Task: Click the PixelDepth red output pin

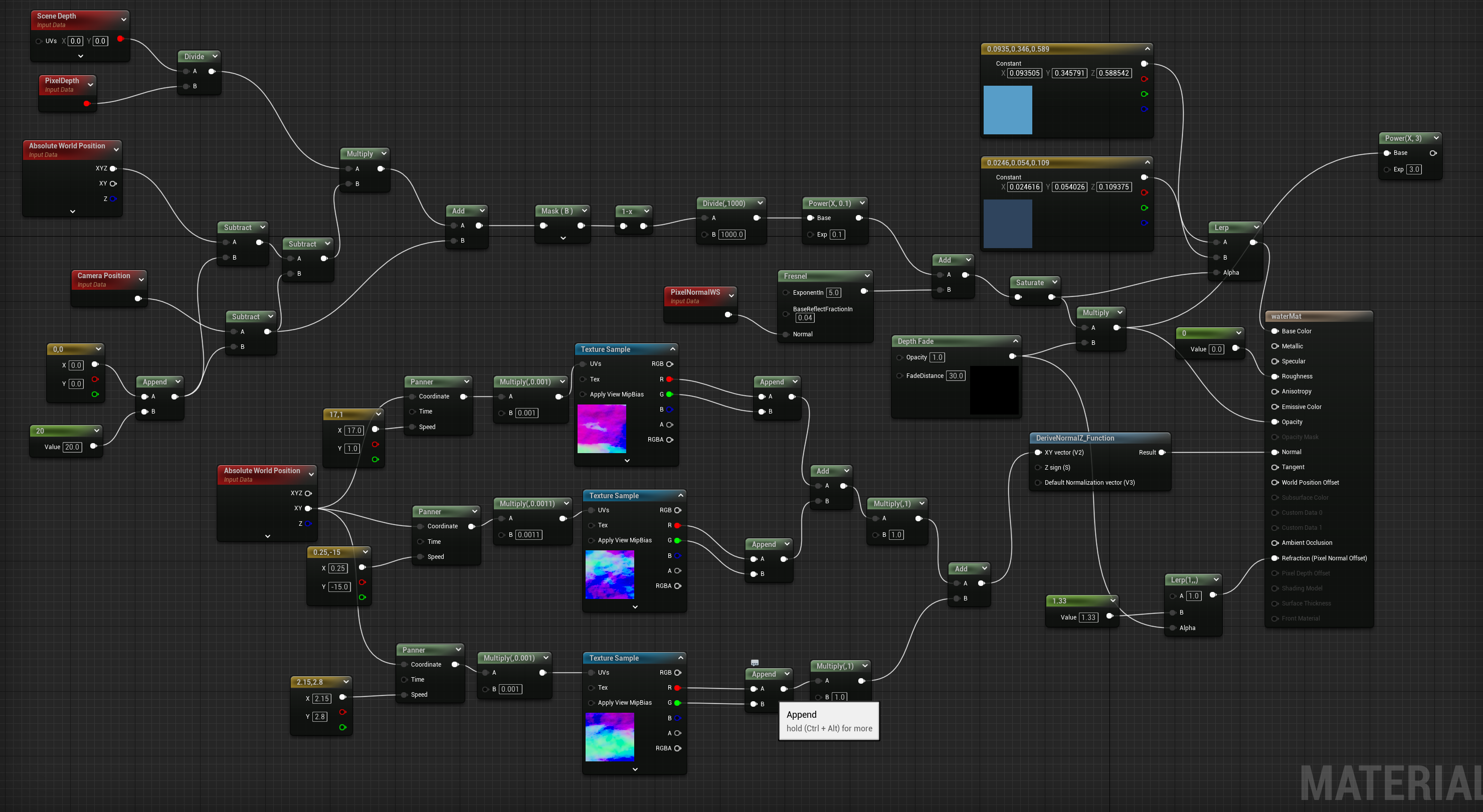Action: pyautogui.click(x=86, y=104)
